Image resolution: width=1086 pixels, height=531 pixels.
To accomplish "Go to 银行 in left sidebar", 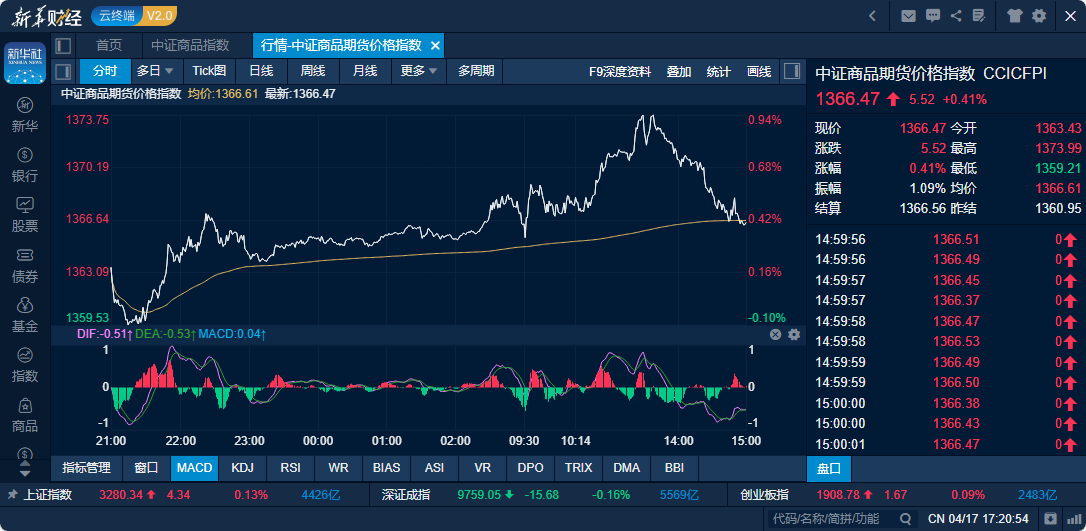I will point(25,165).
